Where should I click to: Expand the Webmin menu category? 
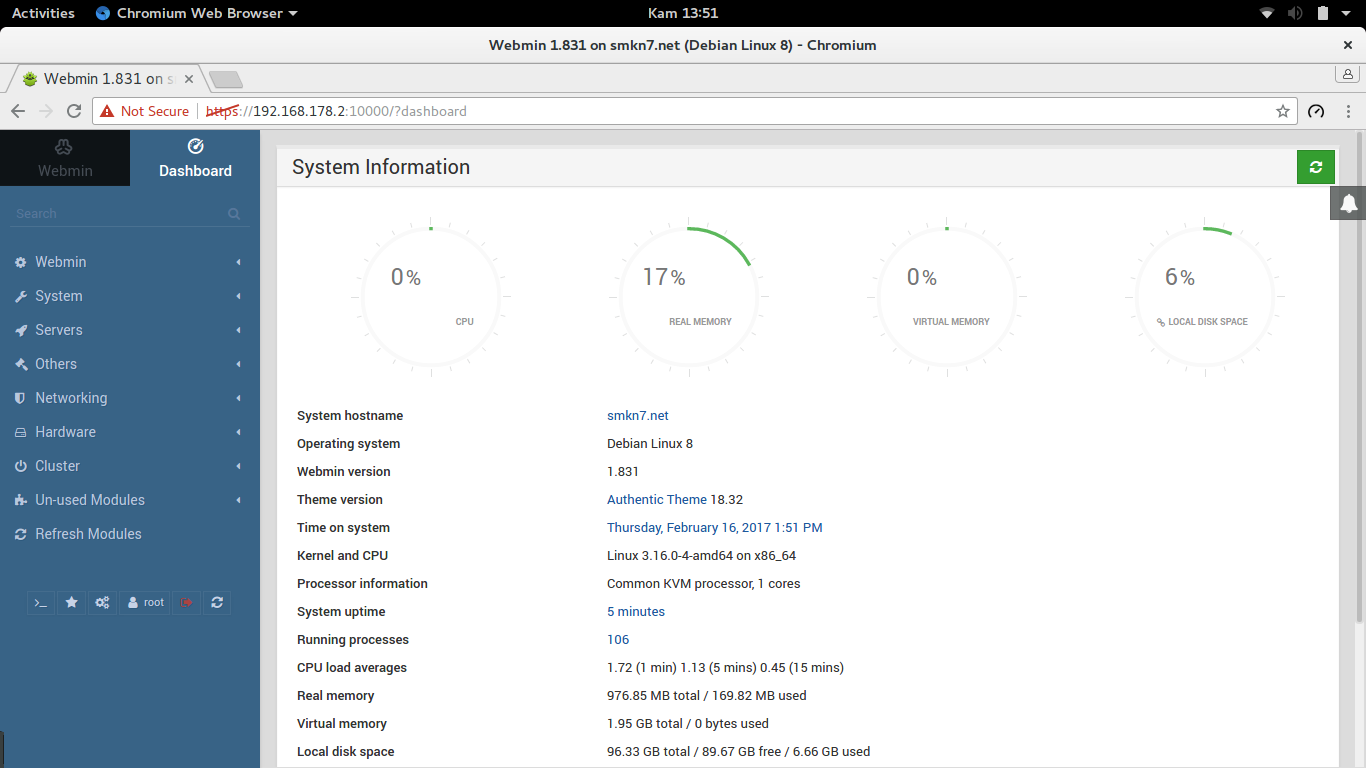[130, 262]
